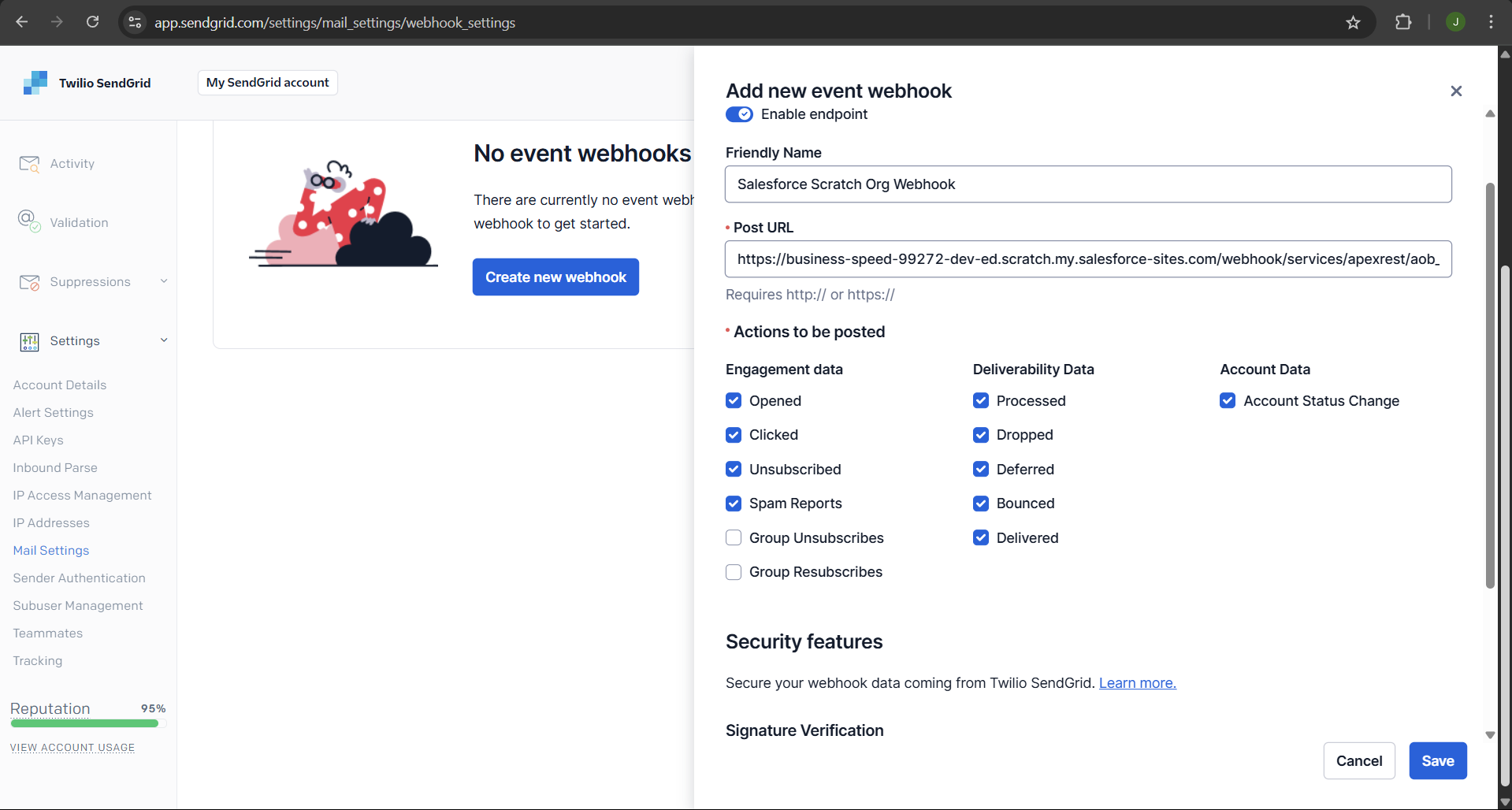
Task: Uncheck the Bounced checkbox
Action: click(x=981, y=503)
